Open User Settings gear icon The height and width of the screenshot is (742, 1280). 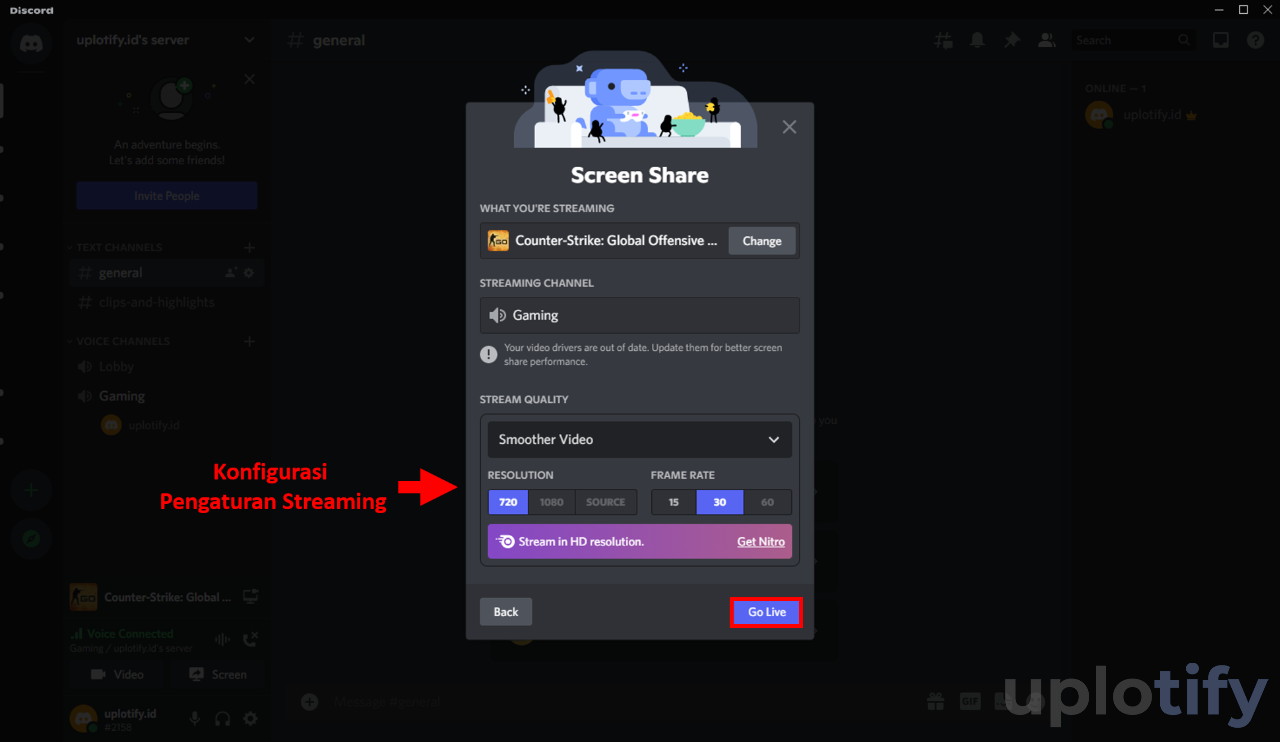coord(251,718)
